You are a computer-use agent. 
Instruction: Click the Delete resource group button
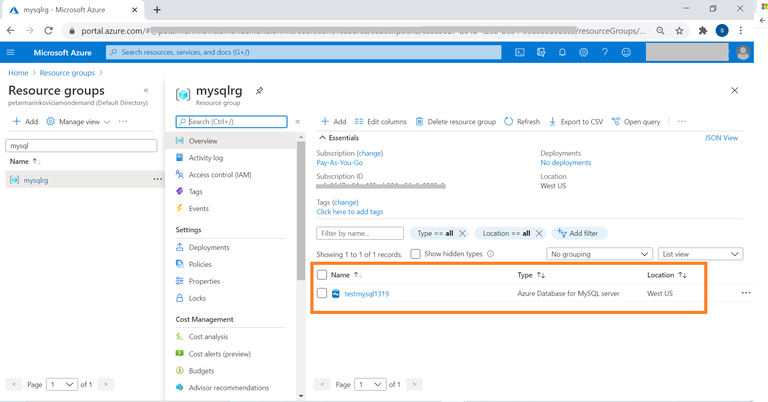click(x=456, y=122)
